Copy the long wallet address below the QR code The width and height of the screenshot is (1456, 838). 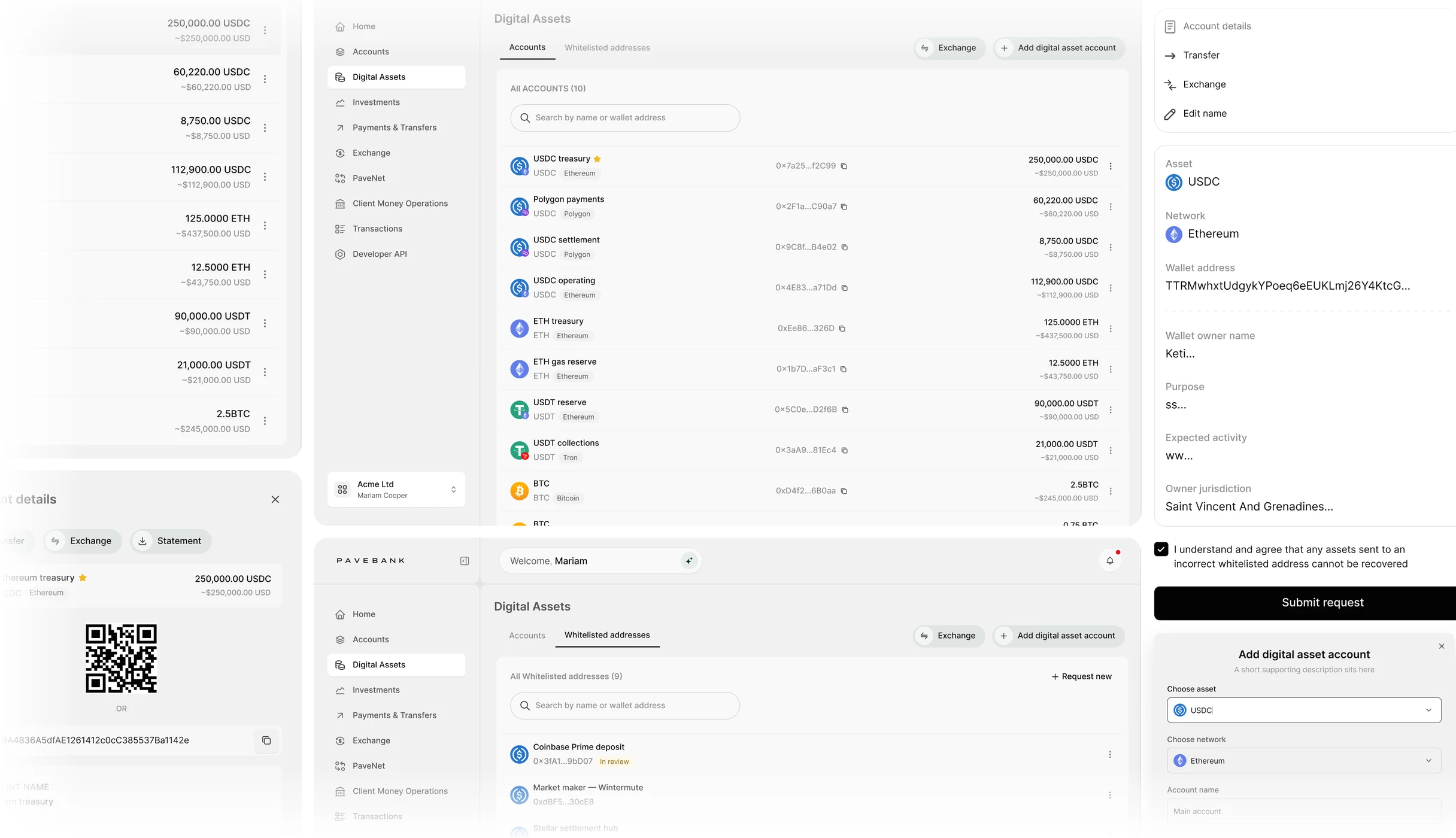(266, 740)
